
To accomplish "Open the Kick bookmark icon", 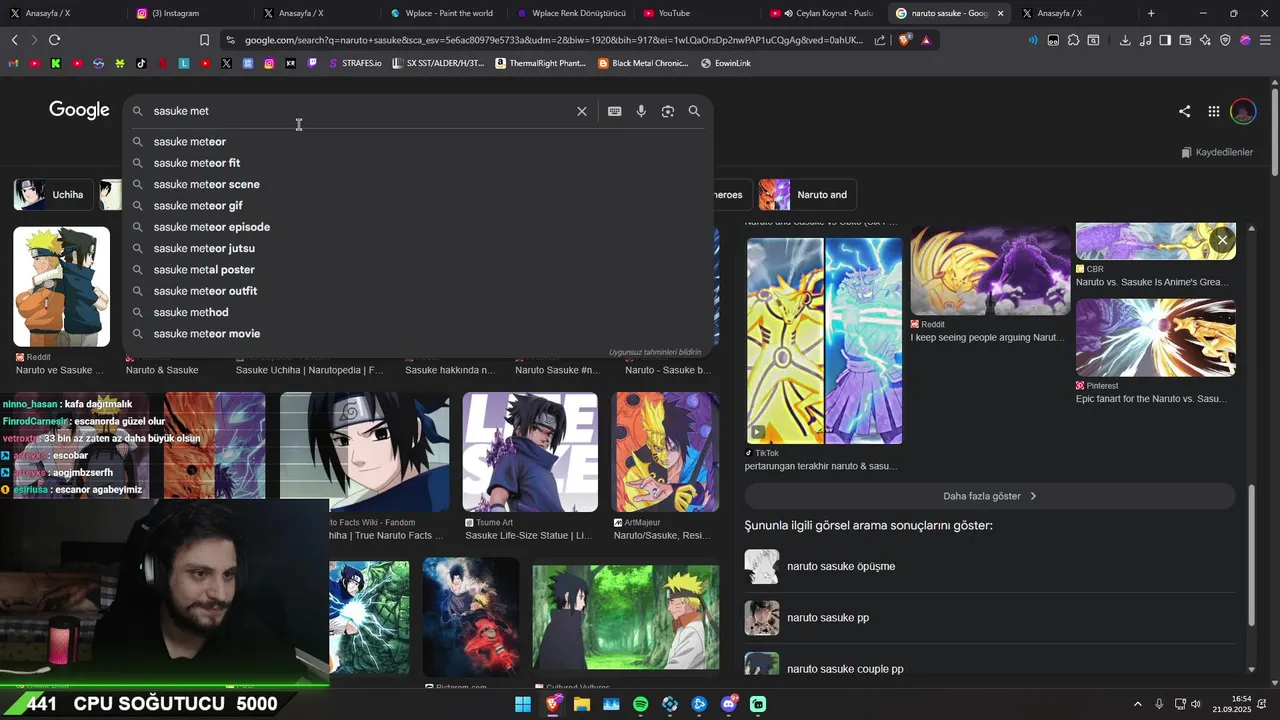I will (55, 63).
